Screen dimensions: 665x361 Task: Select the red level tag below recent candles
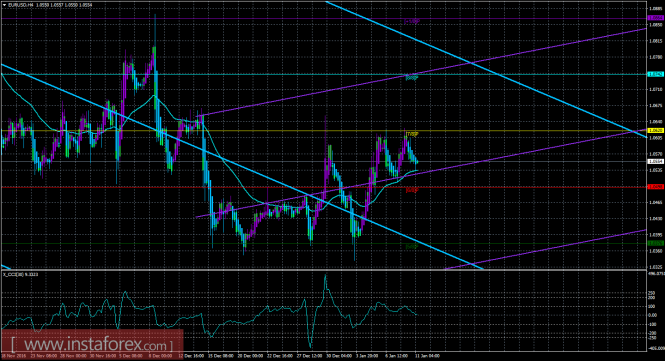[x=412, y=190]
